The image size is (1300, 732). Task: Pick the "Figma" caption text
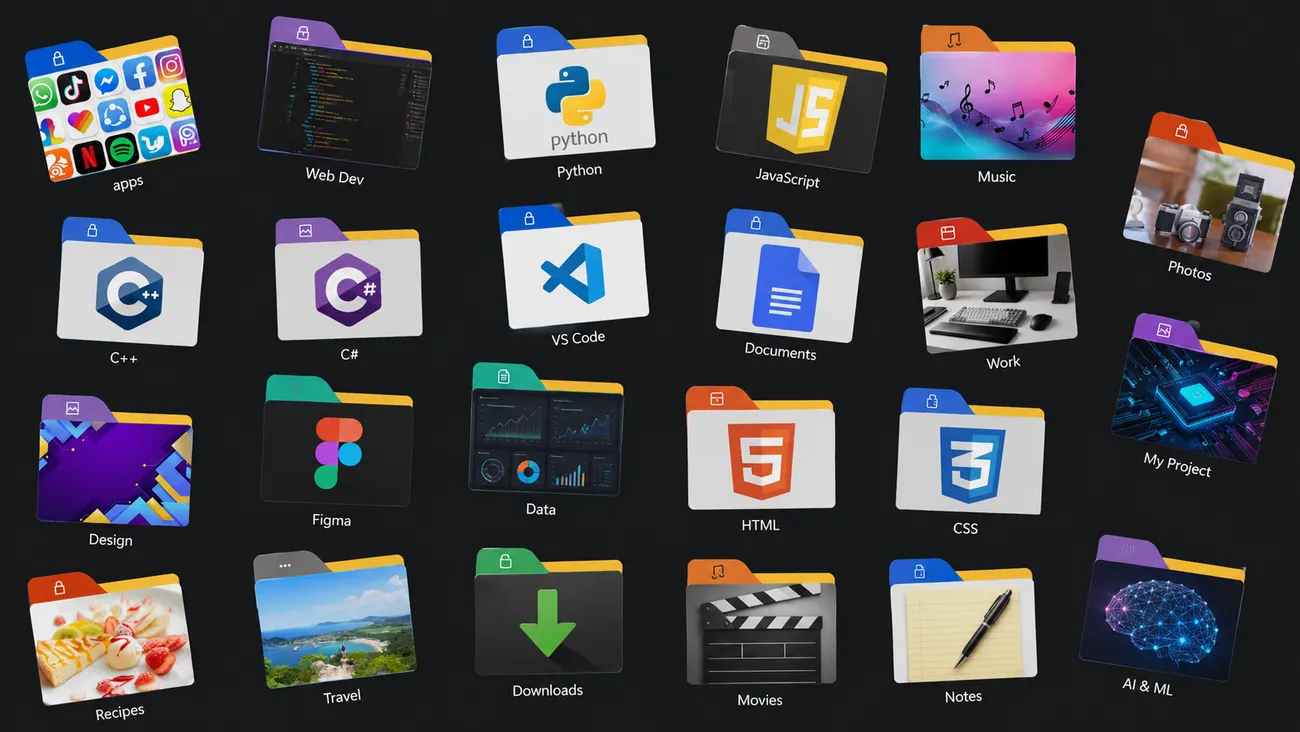(331, 521)
